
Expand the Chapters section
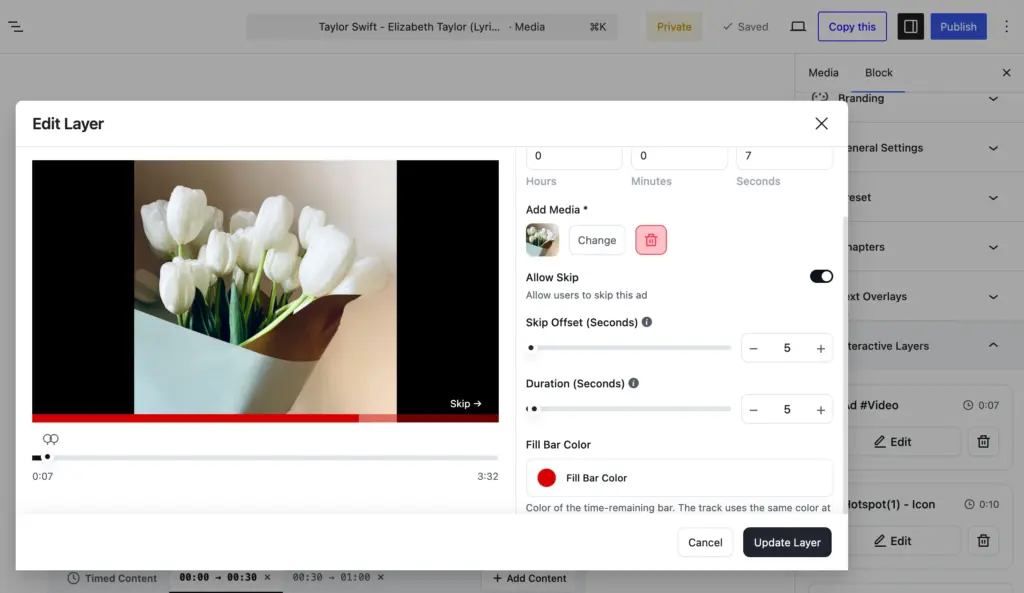click(994, 246)
